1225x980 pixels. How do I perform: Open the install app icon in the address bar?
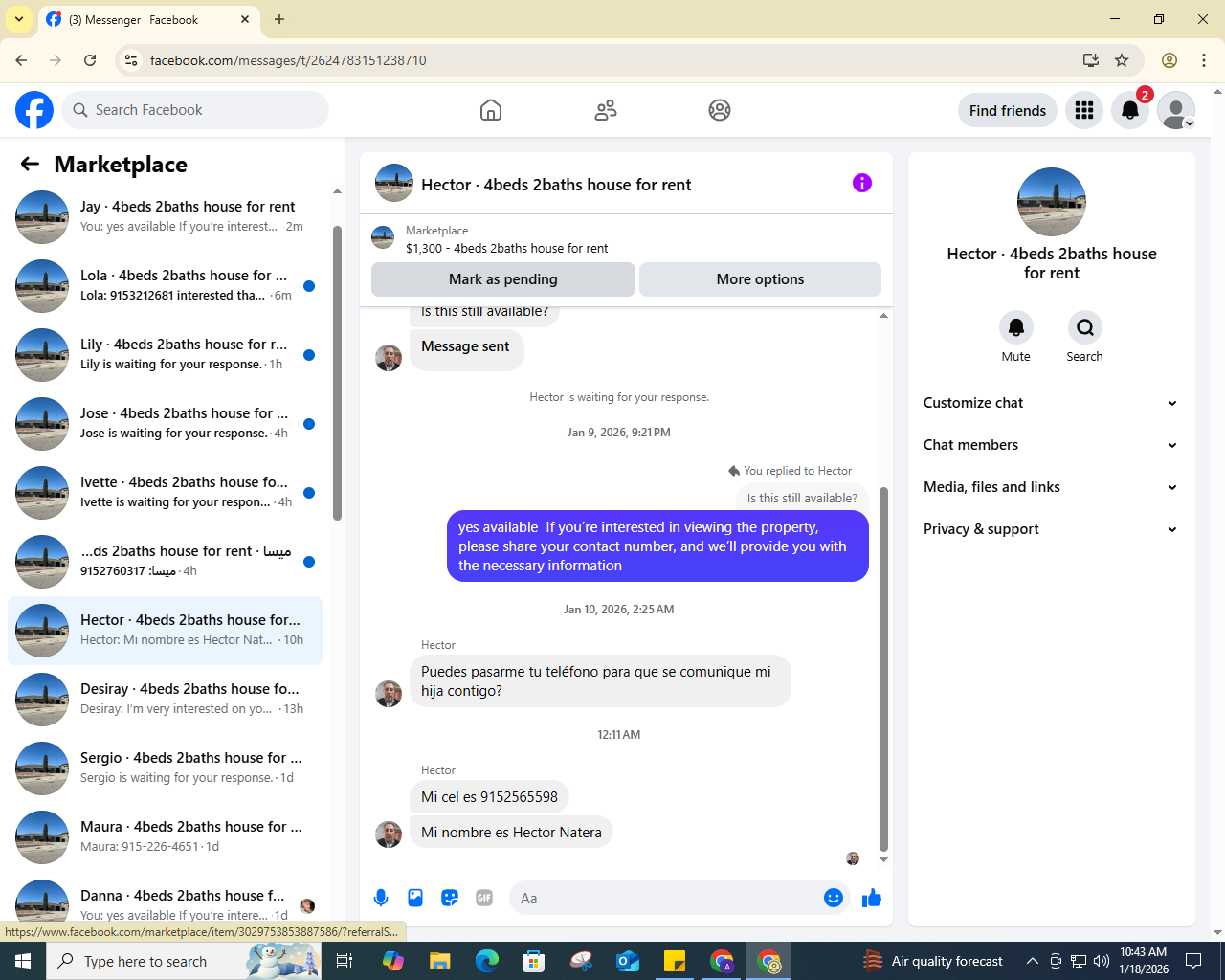pos(1091,60)
